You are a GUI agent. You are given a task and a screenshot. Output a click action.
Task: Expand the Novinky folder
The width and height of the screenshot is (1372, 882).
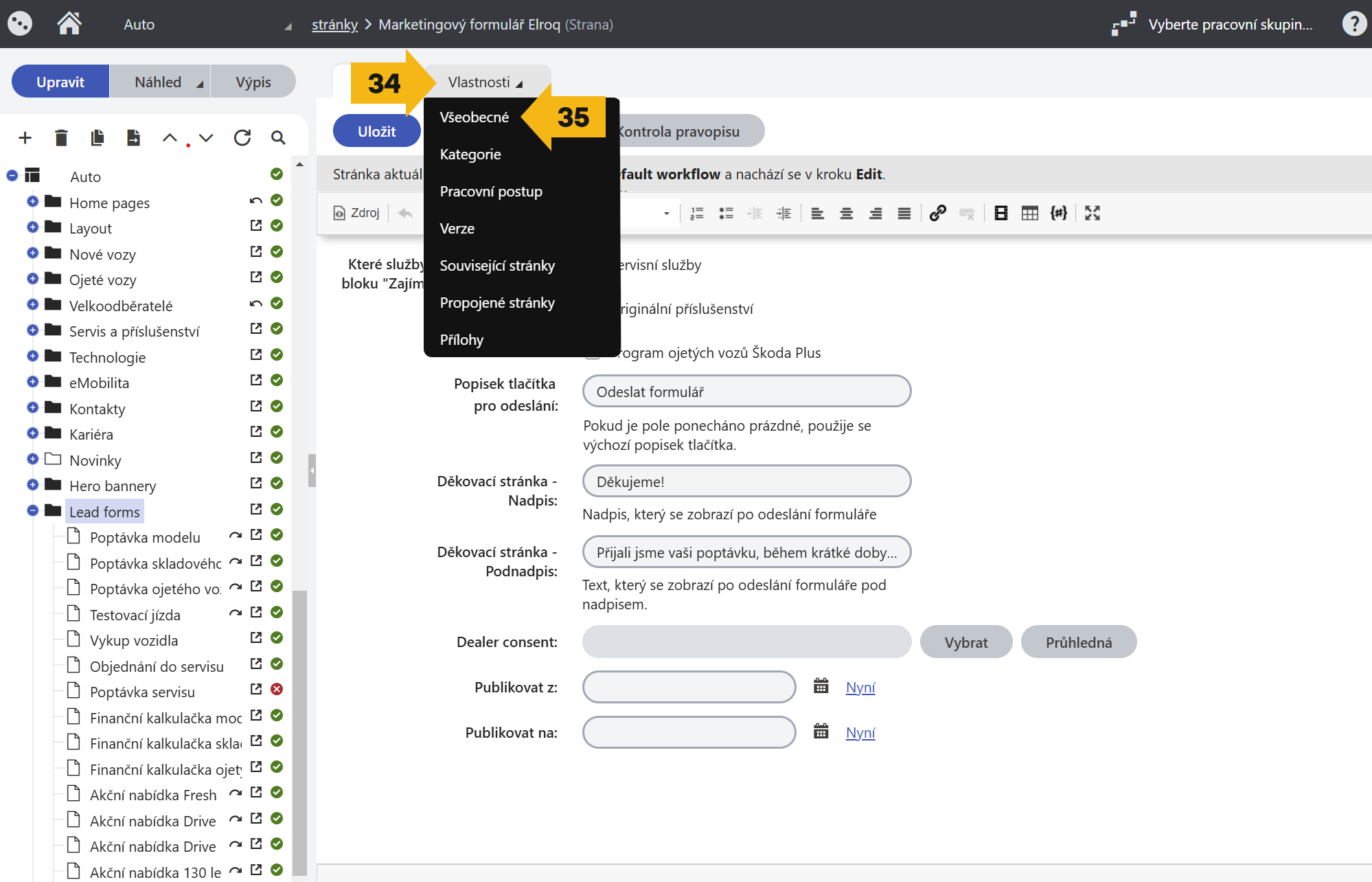[32, 459]
